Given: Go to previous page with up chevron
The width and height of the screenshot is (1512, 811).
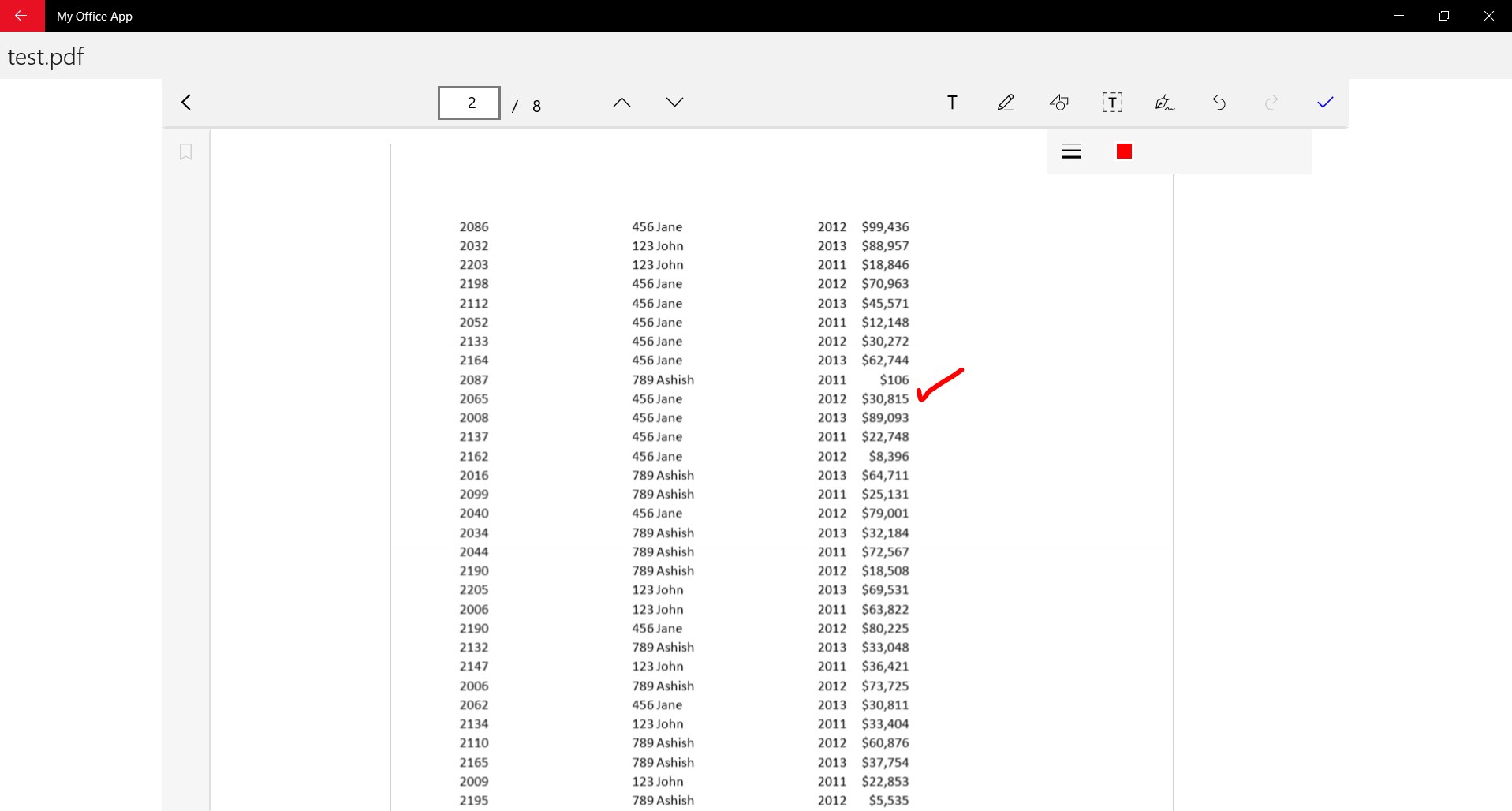Looking at the screenshot, I should point(622,103).
